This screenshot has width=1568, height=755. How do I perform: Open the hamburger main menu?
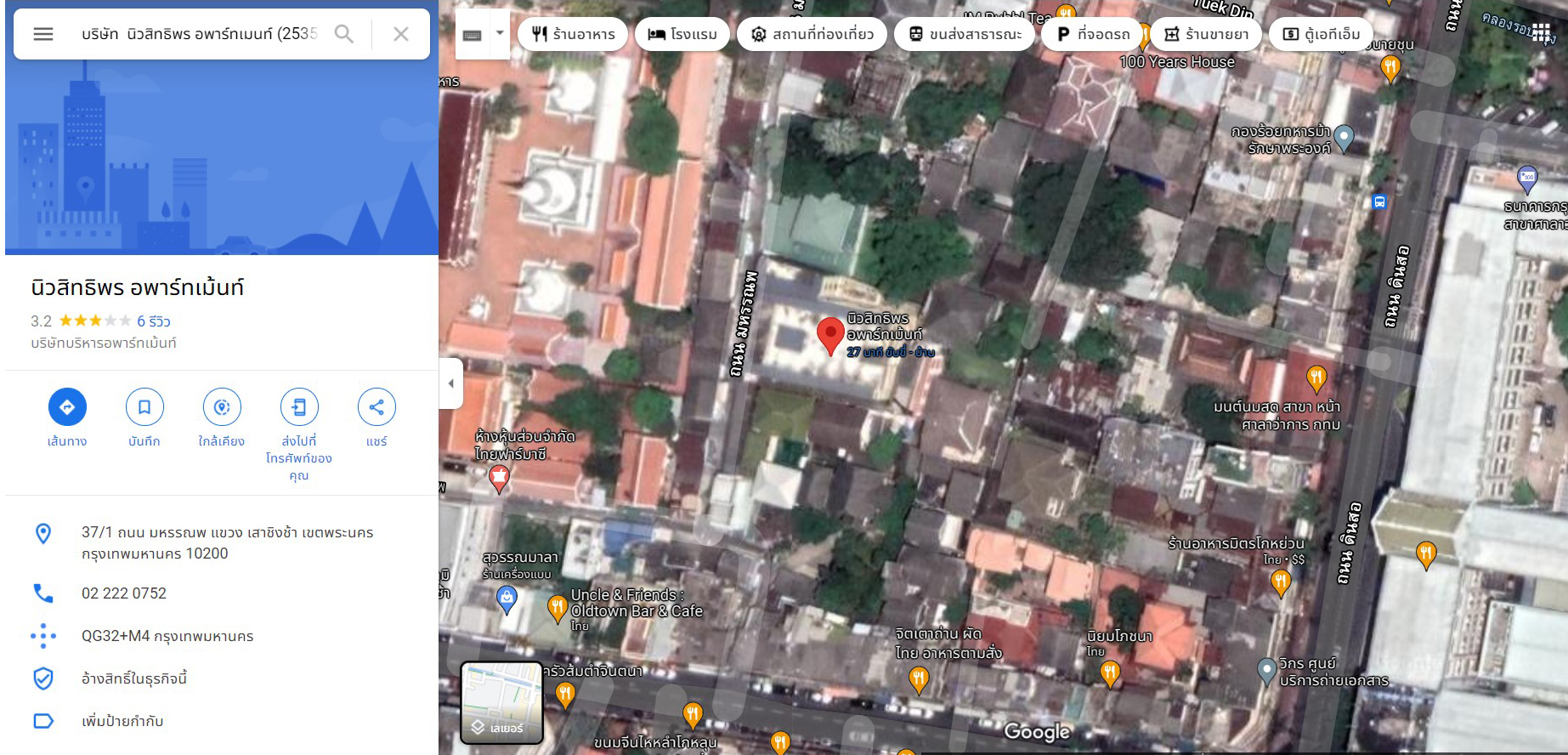pyautogui.click(x=43, y=34)
